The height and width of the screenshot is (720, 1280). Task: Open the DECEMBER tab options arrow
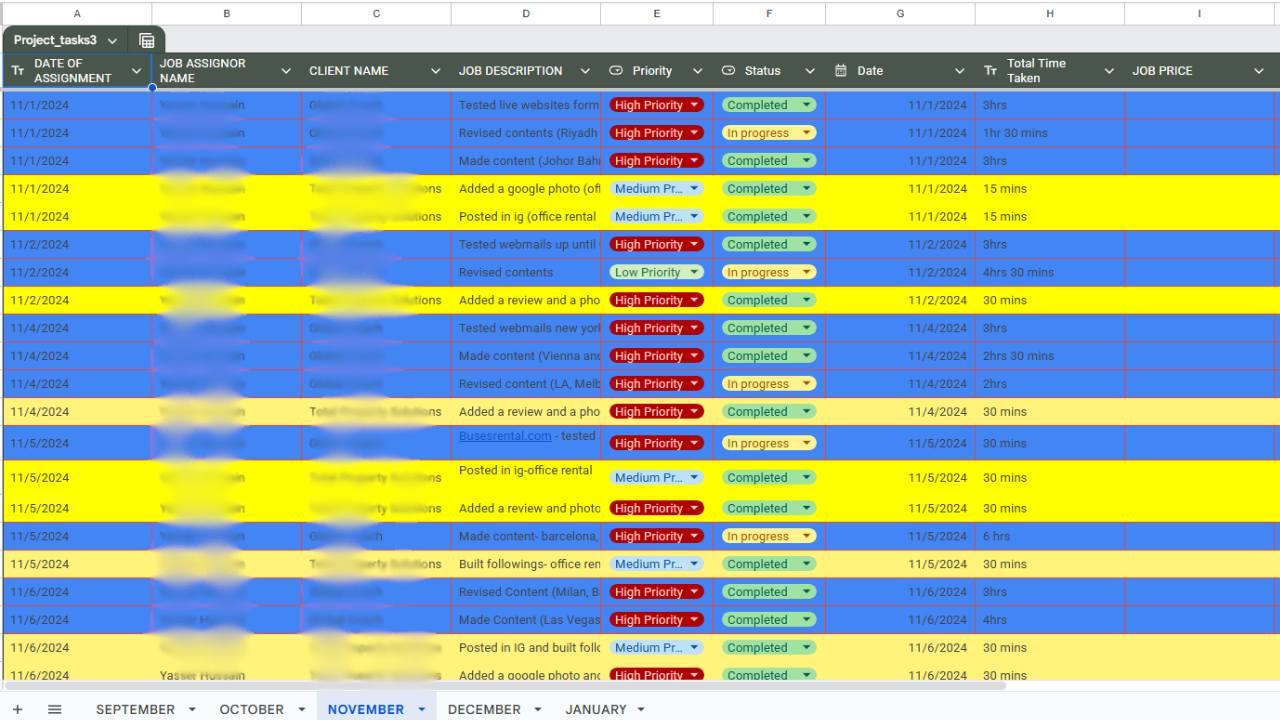(537, 710)
